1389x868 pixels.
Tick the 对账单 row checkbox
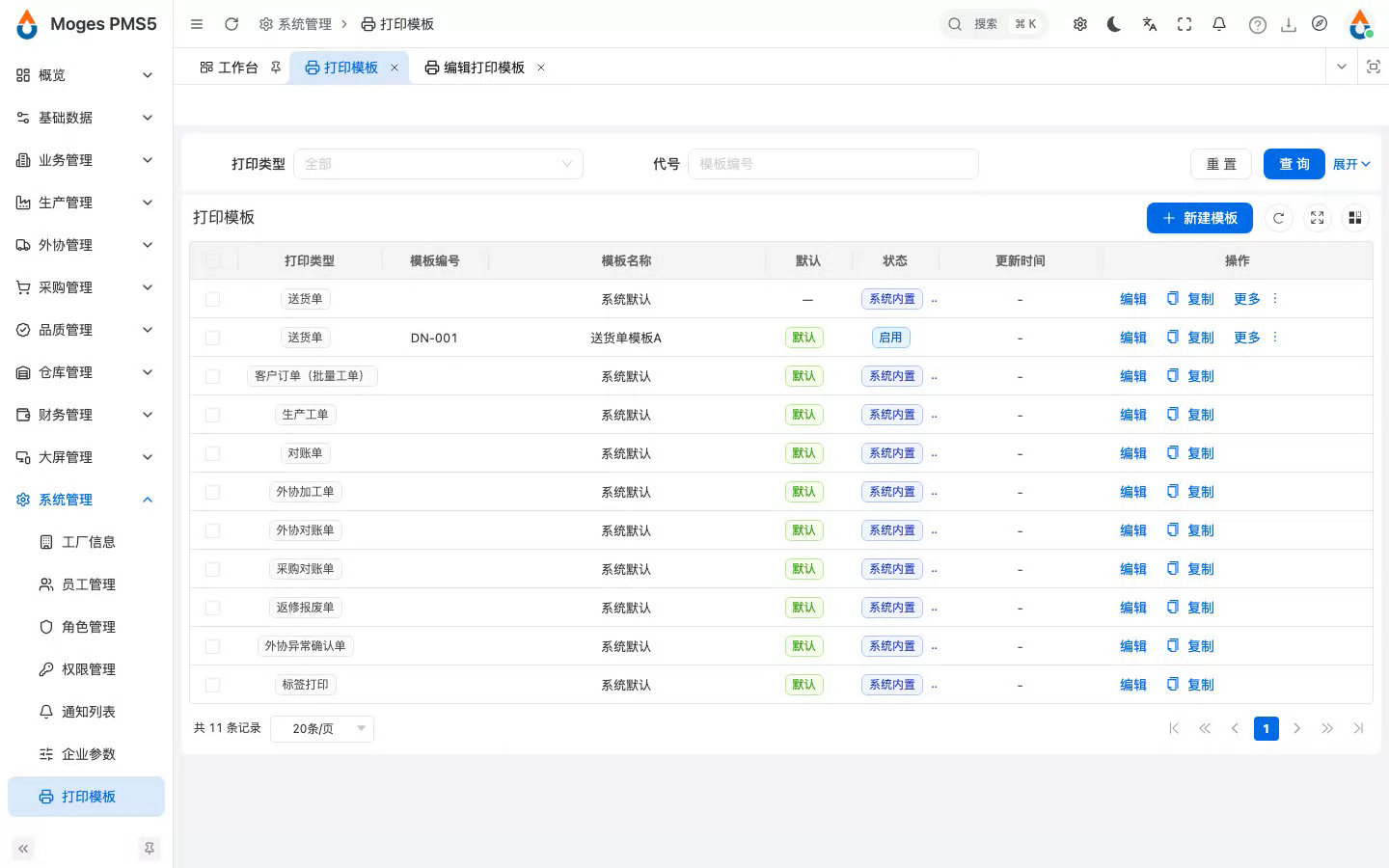213,453
